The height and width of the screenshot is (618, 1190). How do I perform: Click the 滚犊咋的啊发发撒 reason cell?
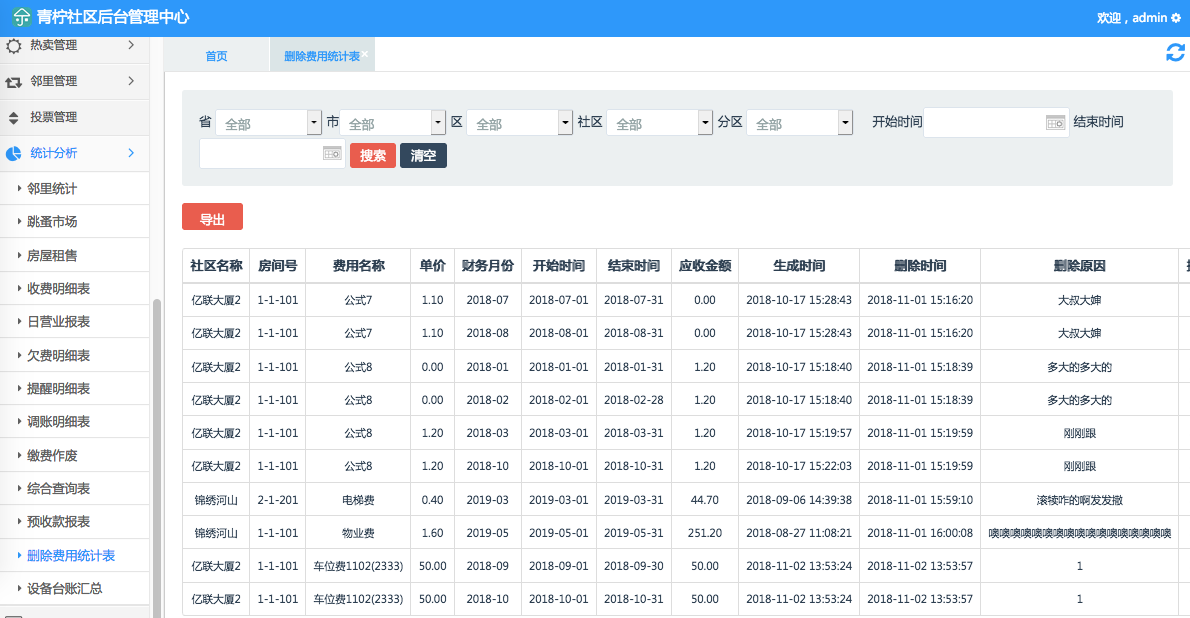pyautogui.click(x=1079, y=500)
